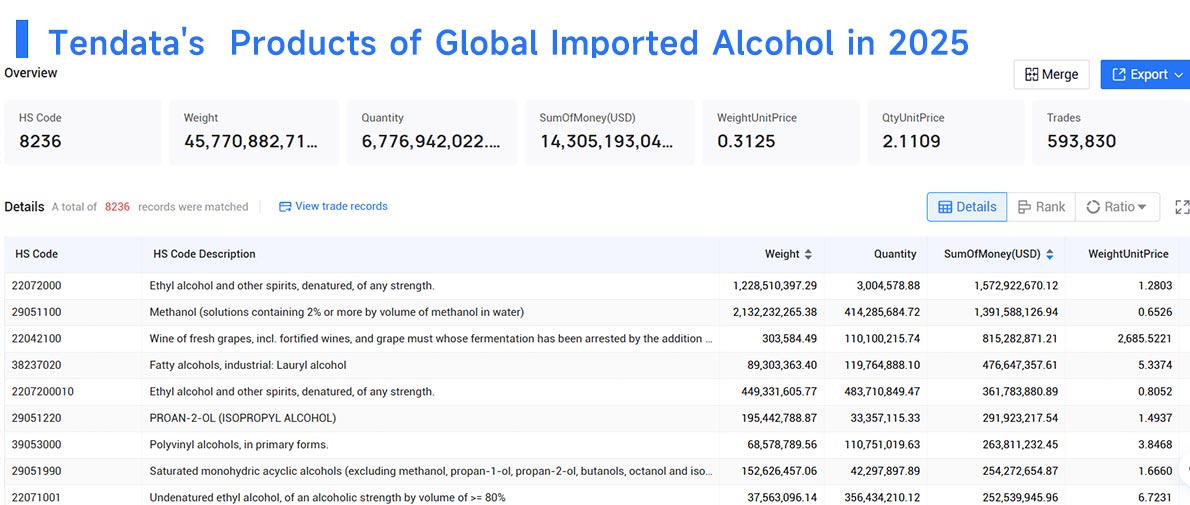Click the SumOfMoney(USD) overview card
The width and height of the screenshot is (1190, 505).
tap(609, 132)
